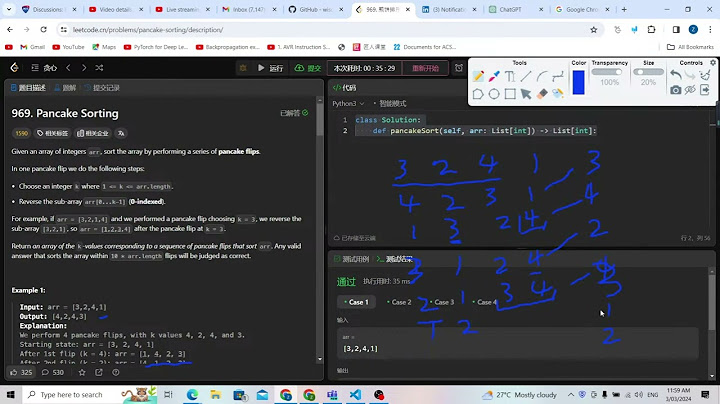Open the Python3 language dropdown
This screenshot has width=720, height=404.
point(348,104)
